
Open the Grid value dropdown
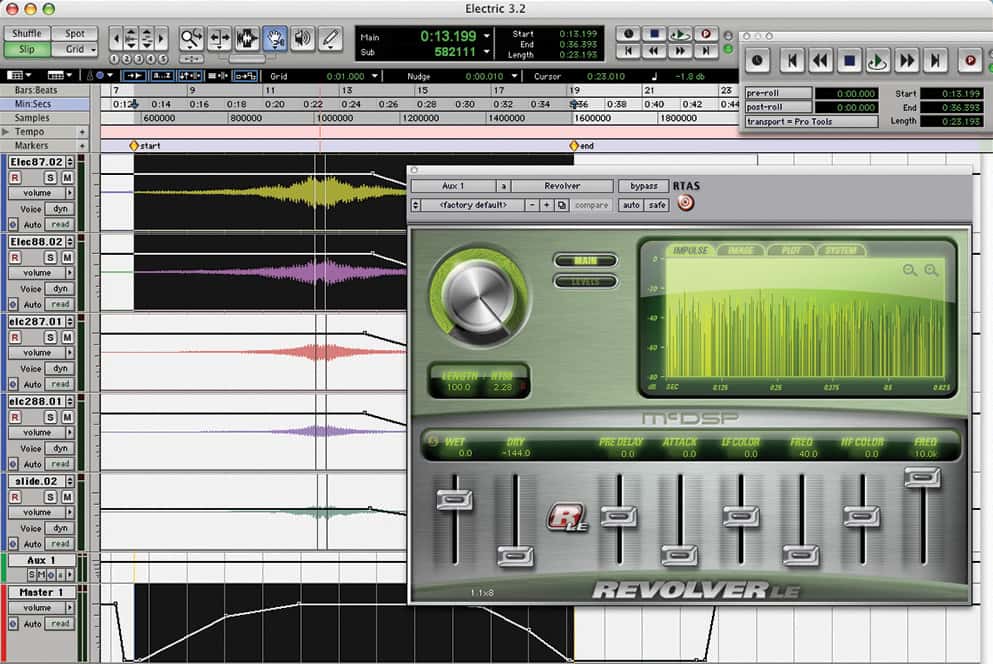[x=375, y=76]
